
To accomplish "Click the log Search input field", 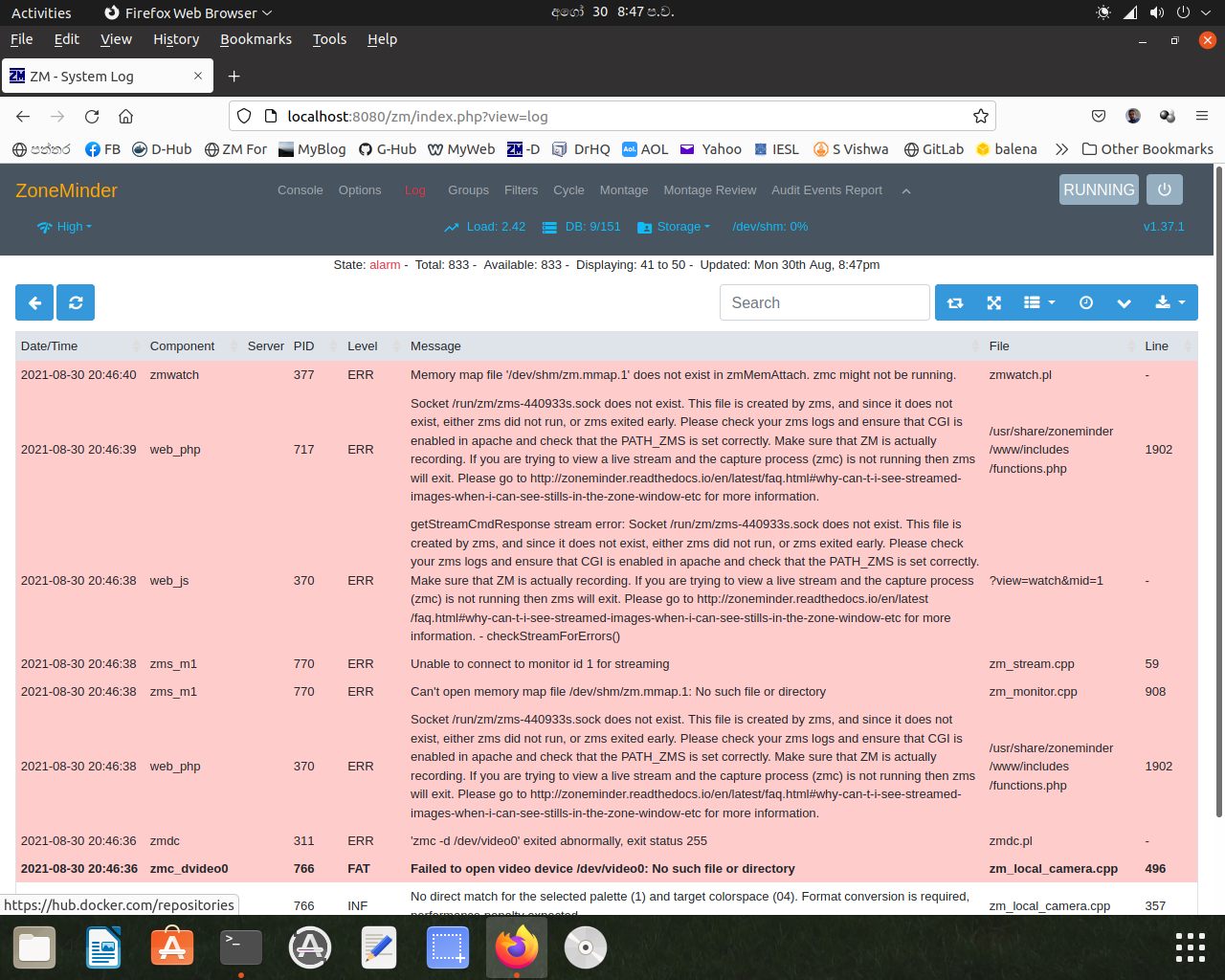I will point(825,302).
